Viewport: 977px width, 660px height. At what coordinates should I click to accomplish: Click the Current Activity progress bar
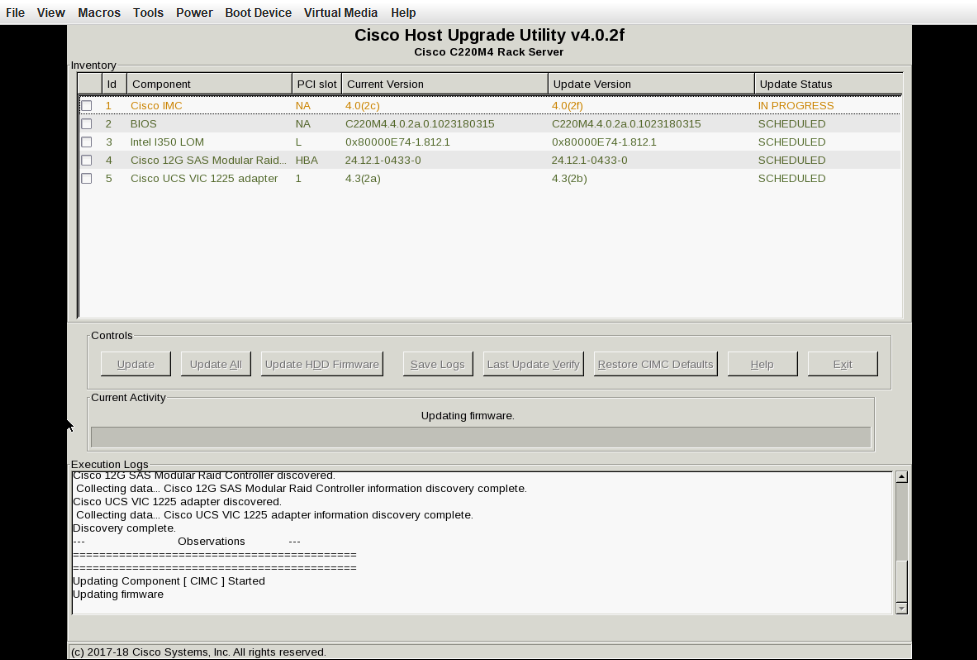click(x=480, y=437)
